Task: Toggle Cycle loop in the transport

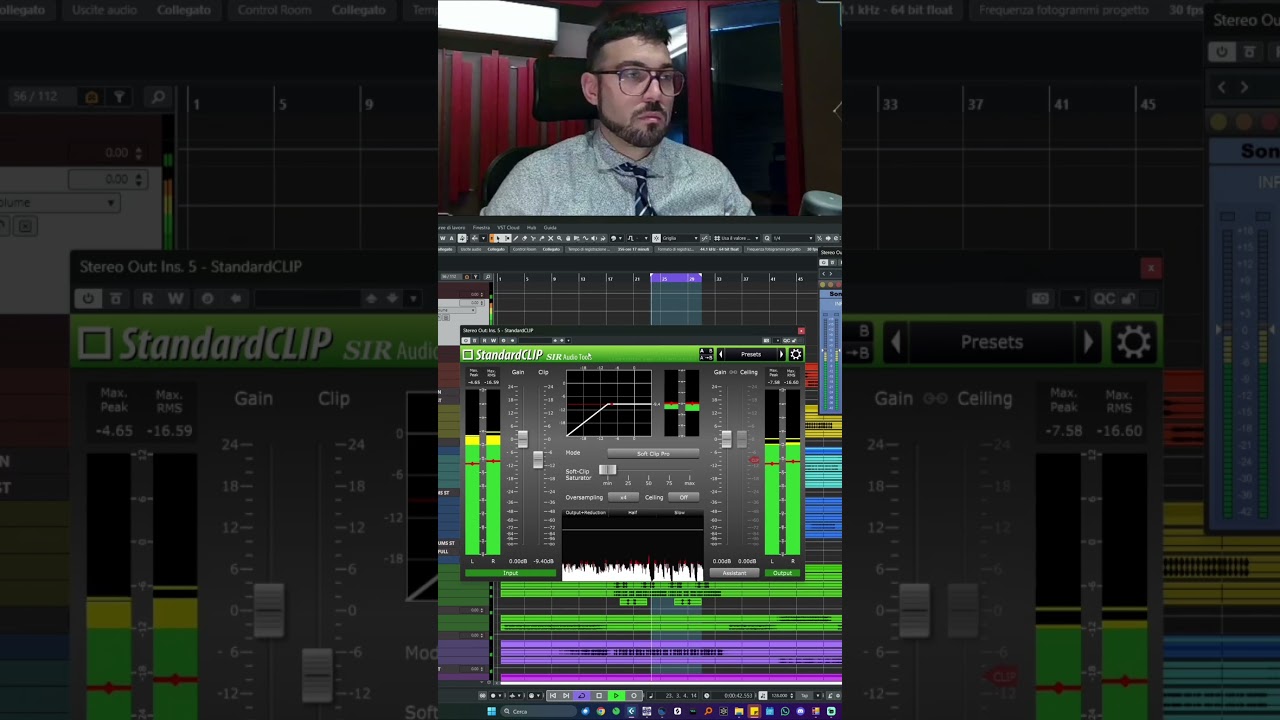Action: pos(582,696)
